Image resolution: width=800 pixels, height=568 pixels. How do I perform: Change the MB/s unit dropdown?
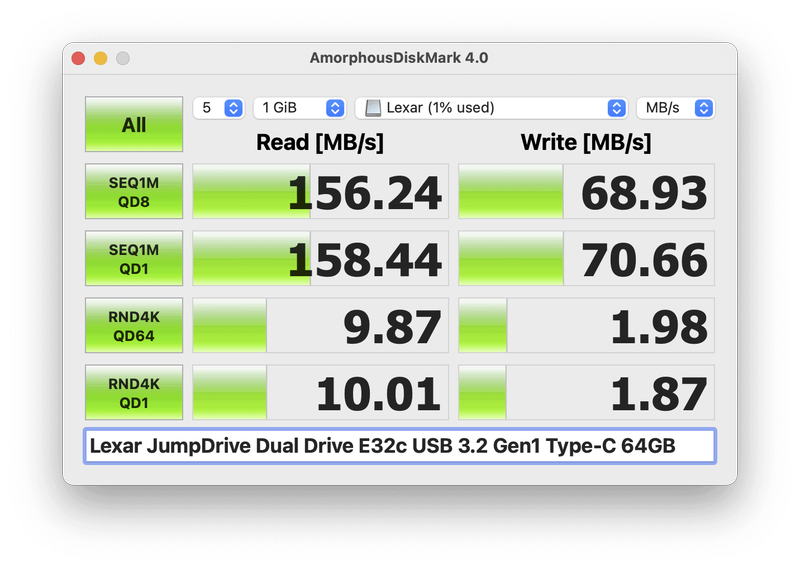coord(675,108)
